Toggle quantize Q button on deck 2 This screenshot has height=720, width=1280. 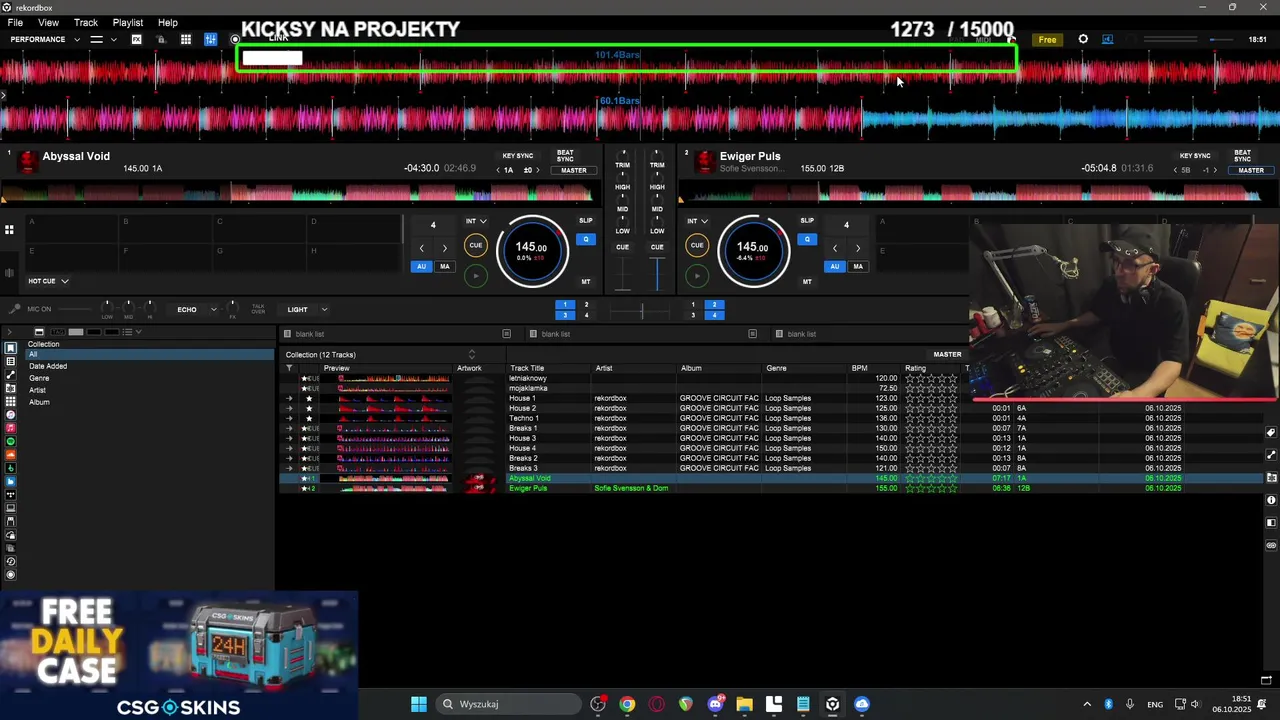pyautogui.click(x=807, y=239)
